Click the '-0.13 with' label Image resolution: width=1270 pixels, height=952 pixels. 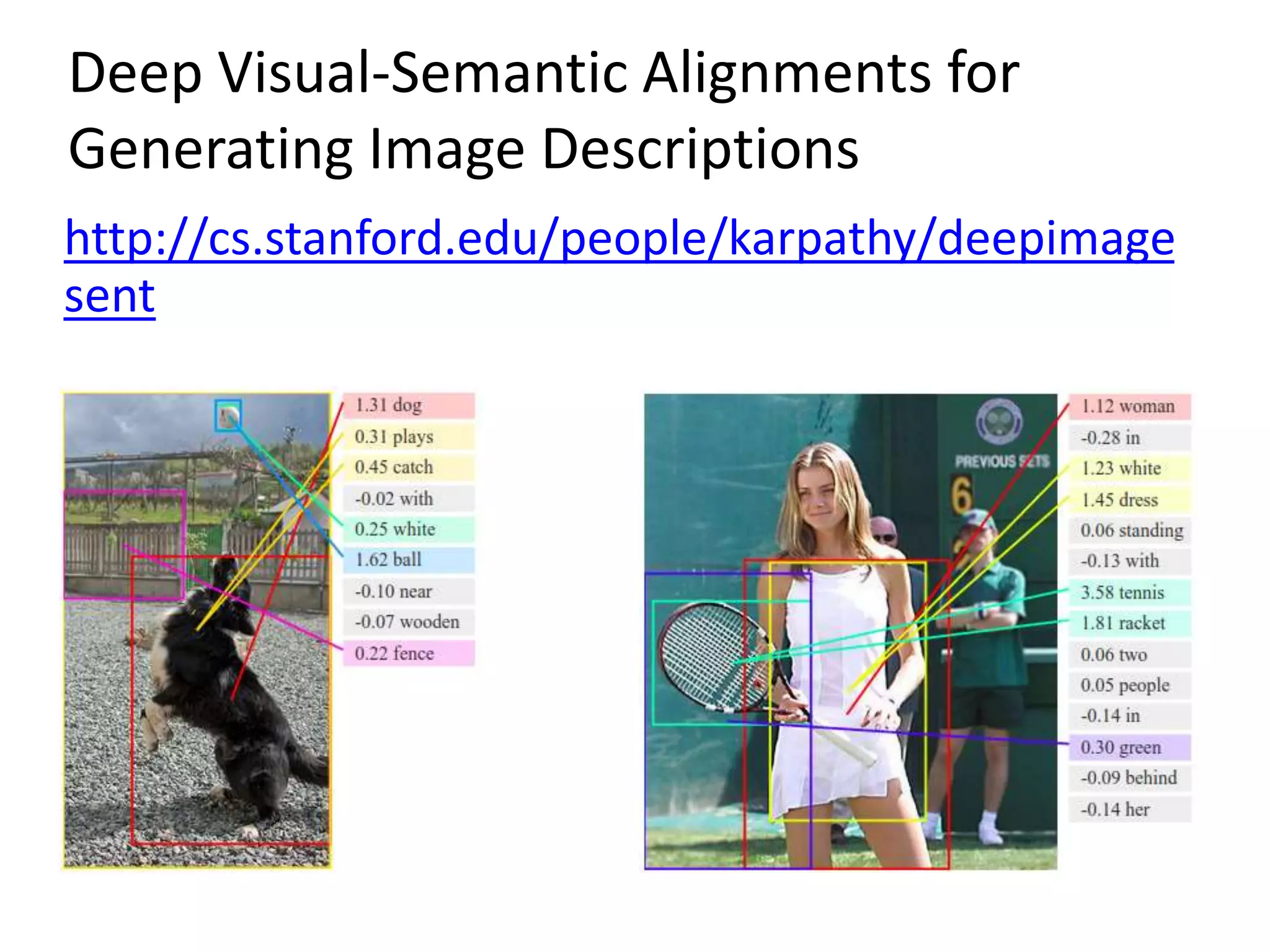(1130, 561)
